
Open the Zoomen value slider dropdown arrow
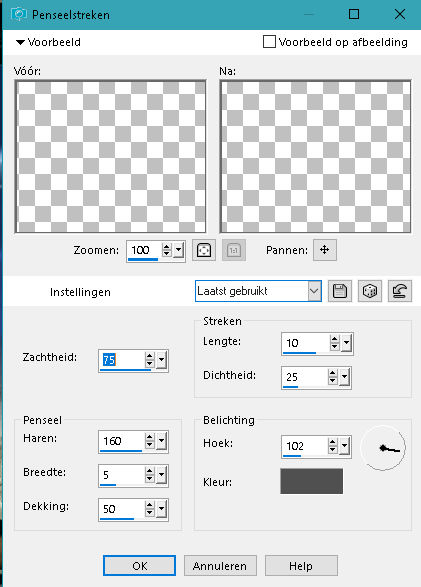[x=179, y=250]
